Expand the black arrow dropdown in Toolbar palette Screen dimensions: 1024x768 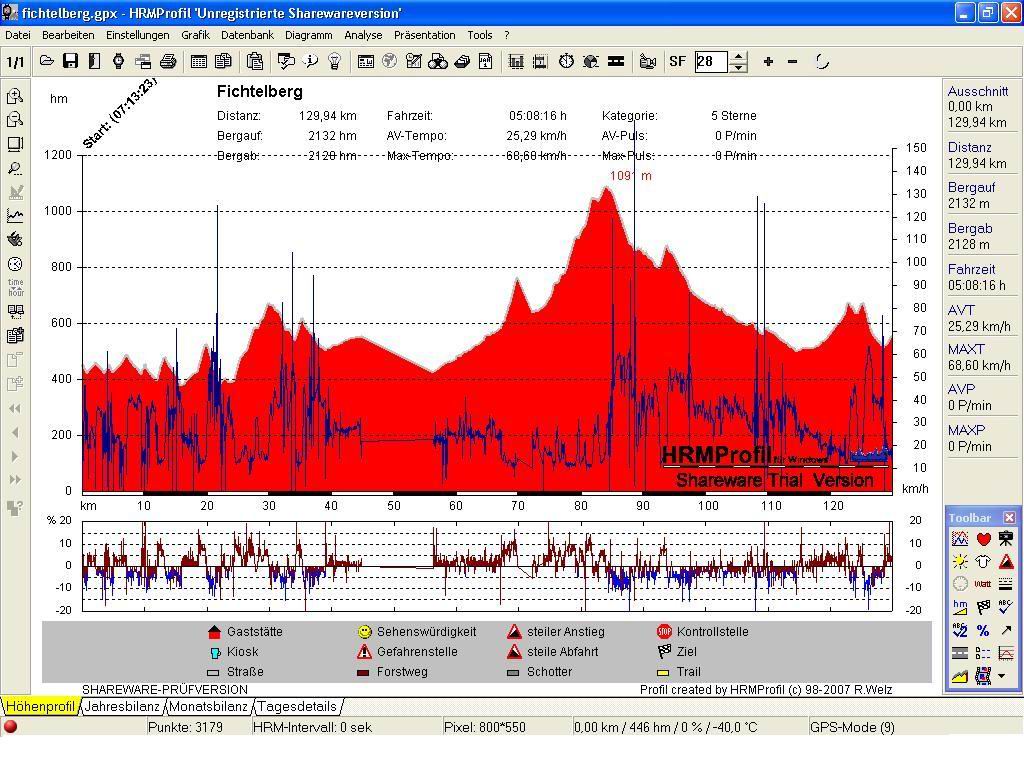coord(1003,676)
